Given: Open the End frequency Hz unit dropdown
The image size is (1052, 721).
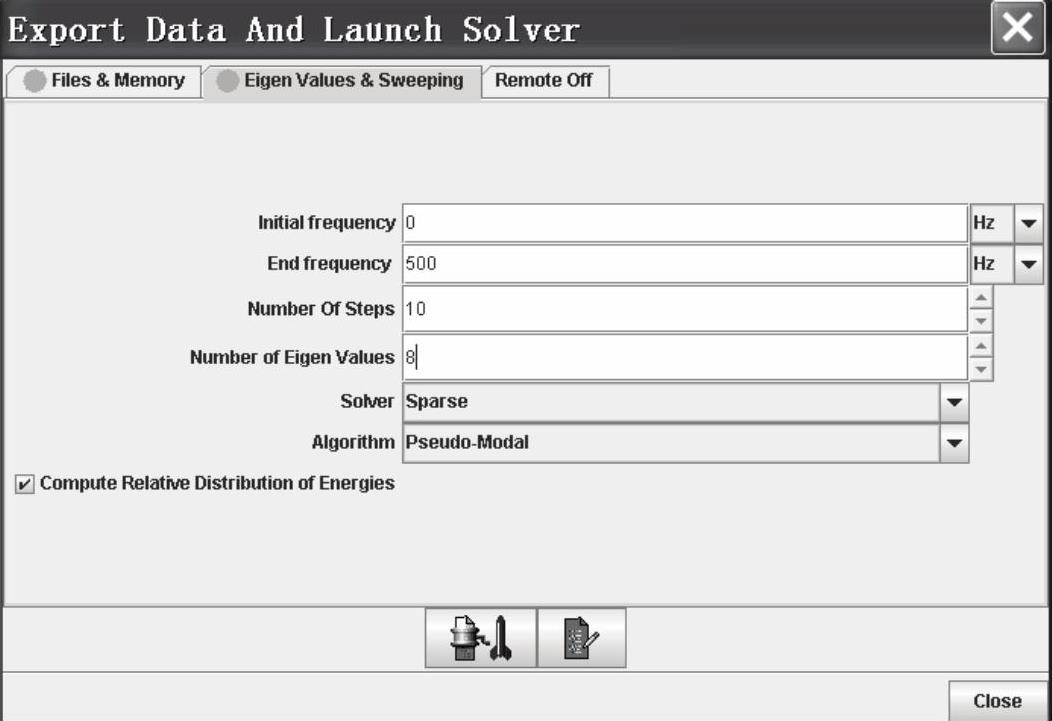Looking at the screenshot, I should click(1029, 265).
